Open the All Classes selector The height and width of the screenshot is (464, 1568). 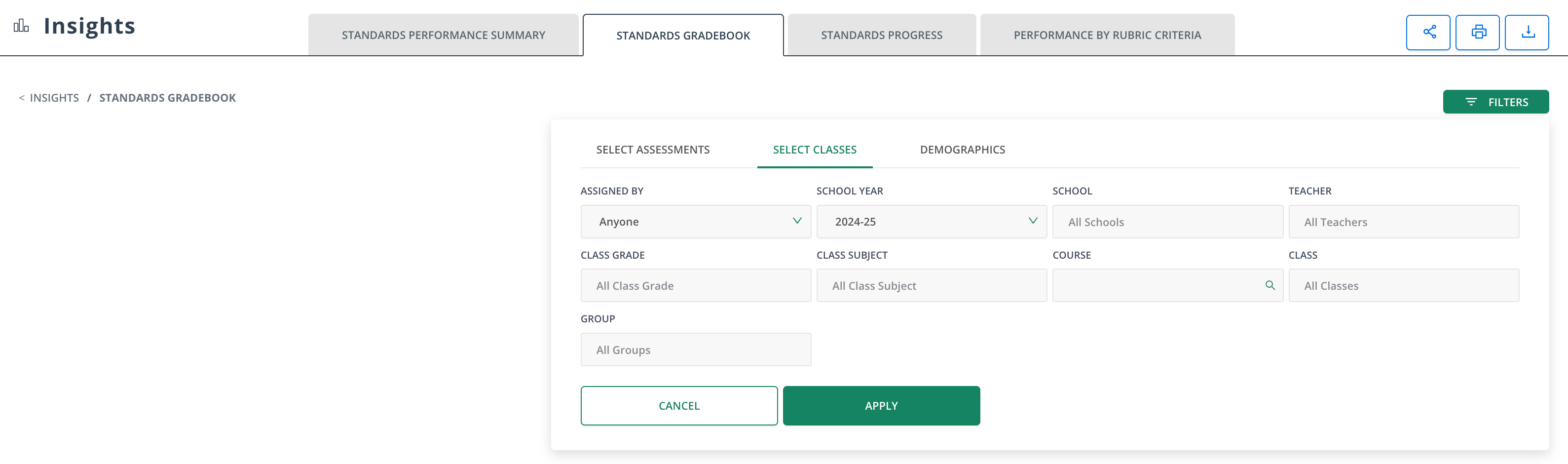point(1404,286)
